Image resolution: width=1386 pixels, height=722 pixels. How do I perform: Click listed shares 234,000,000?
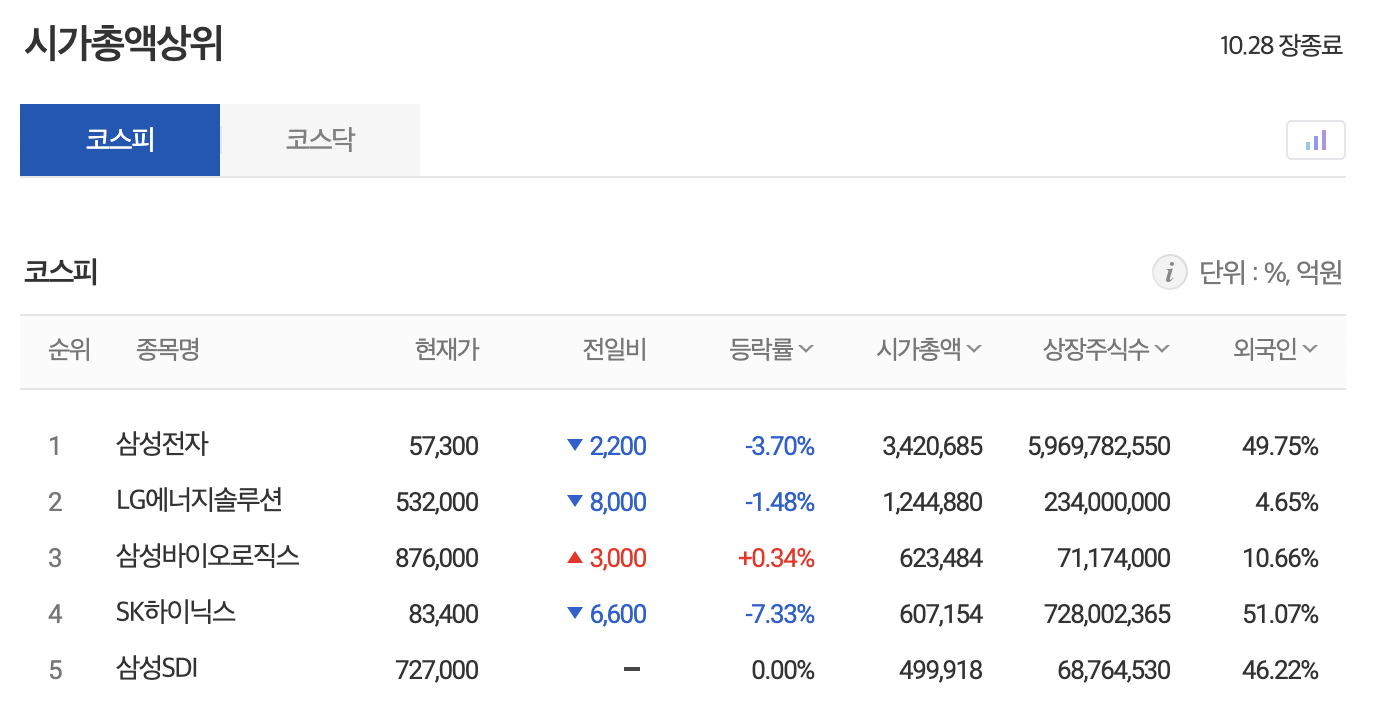pyautogui.click(x=1108, y=502)
